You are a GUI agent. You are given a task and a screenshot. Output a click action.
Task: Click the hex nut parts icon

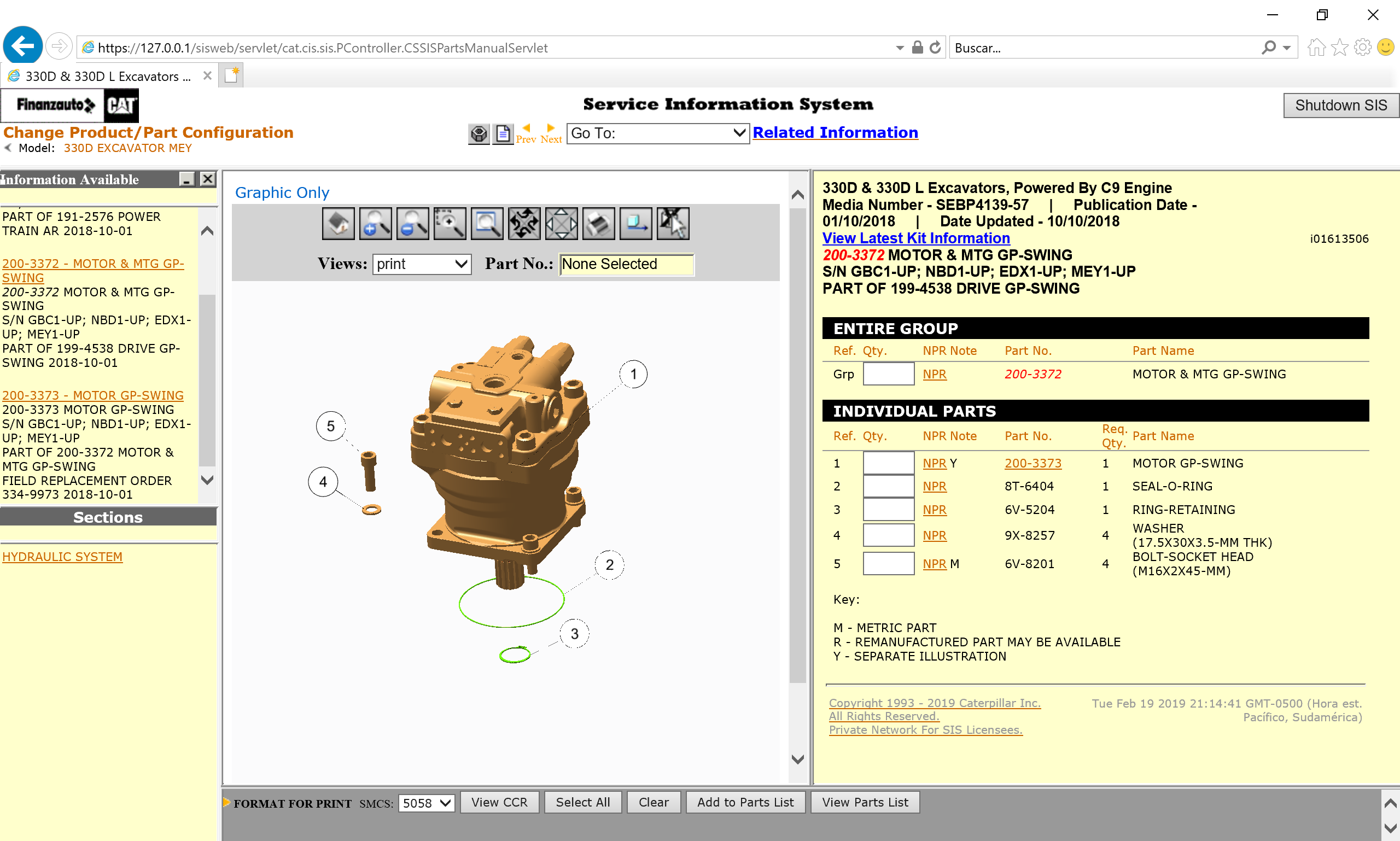click(479, 134)
